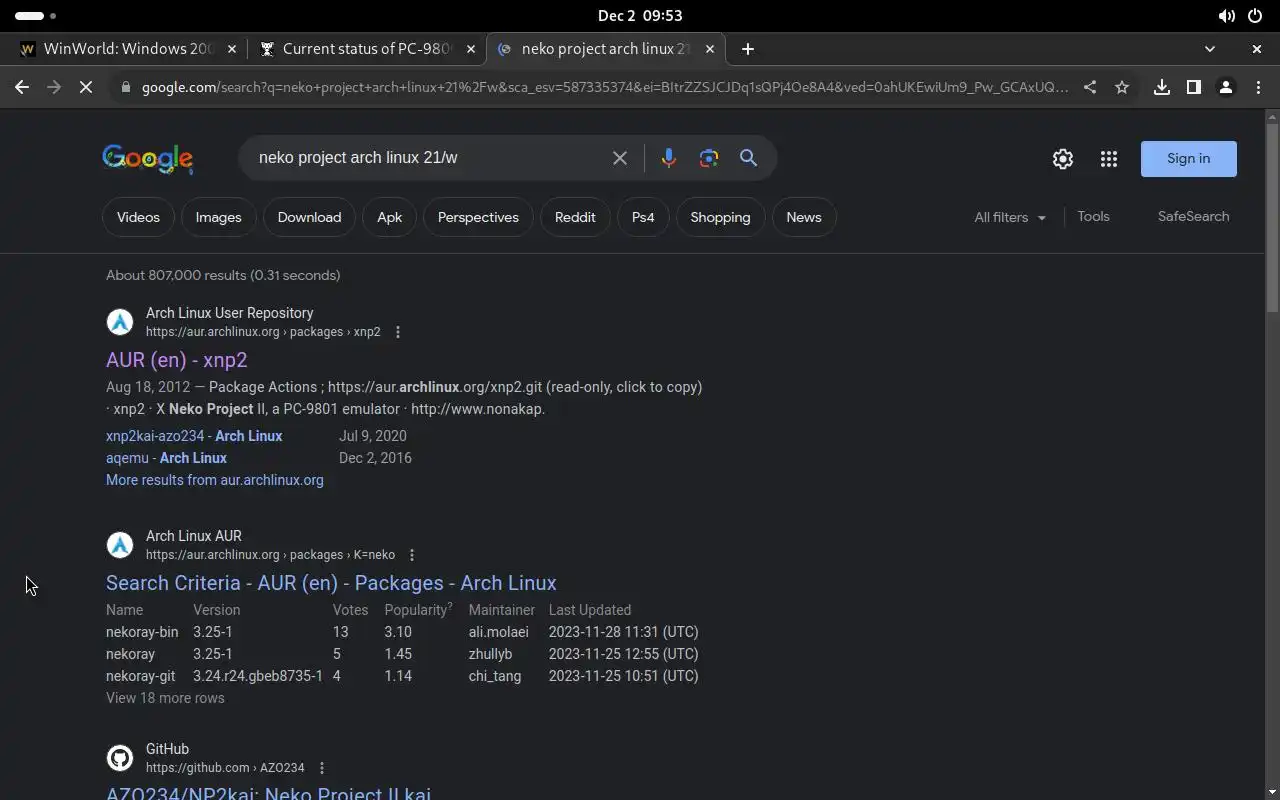Switch to Current status of PC-98 tab
This screenshot has height=800, width=1280.
367,48
